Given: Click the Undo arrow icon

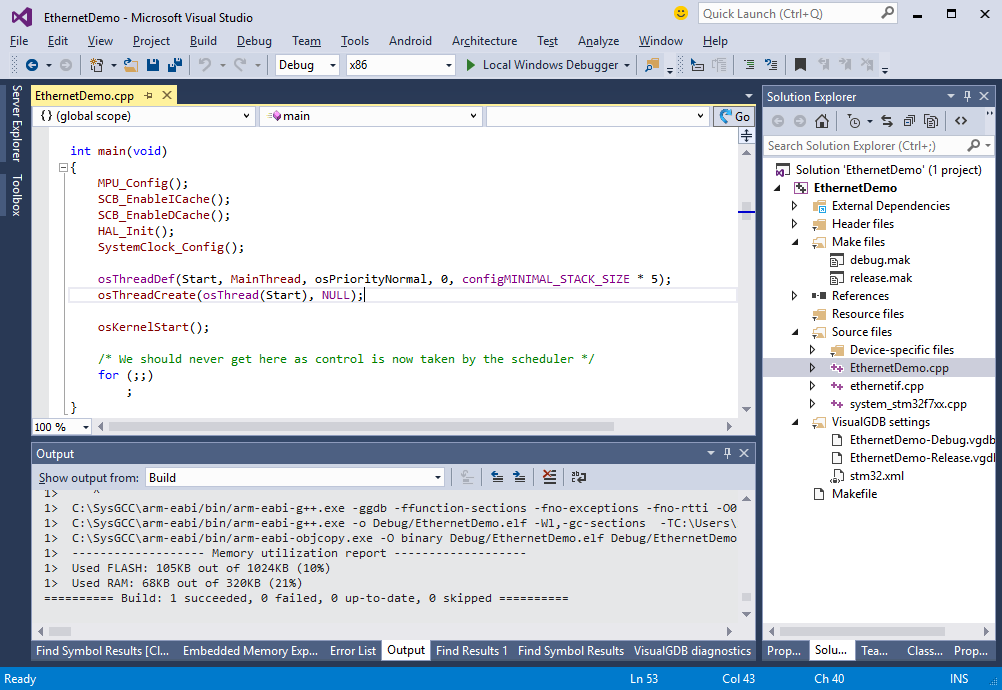Looking at the screenshot, I should (x=204, y=65).
